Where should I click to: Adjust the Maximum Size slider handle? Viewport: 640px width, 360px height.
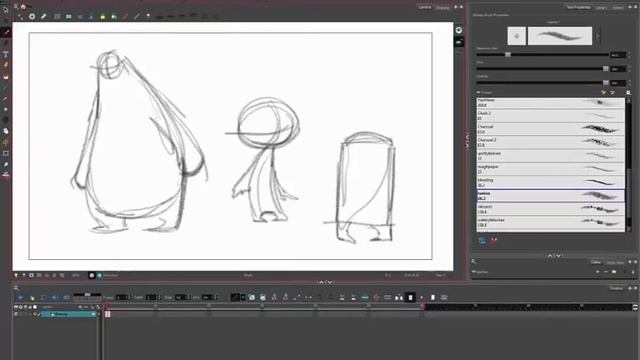point(508,54)
